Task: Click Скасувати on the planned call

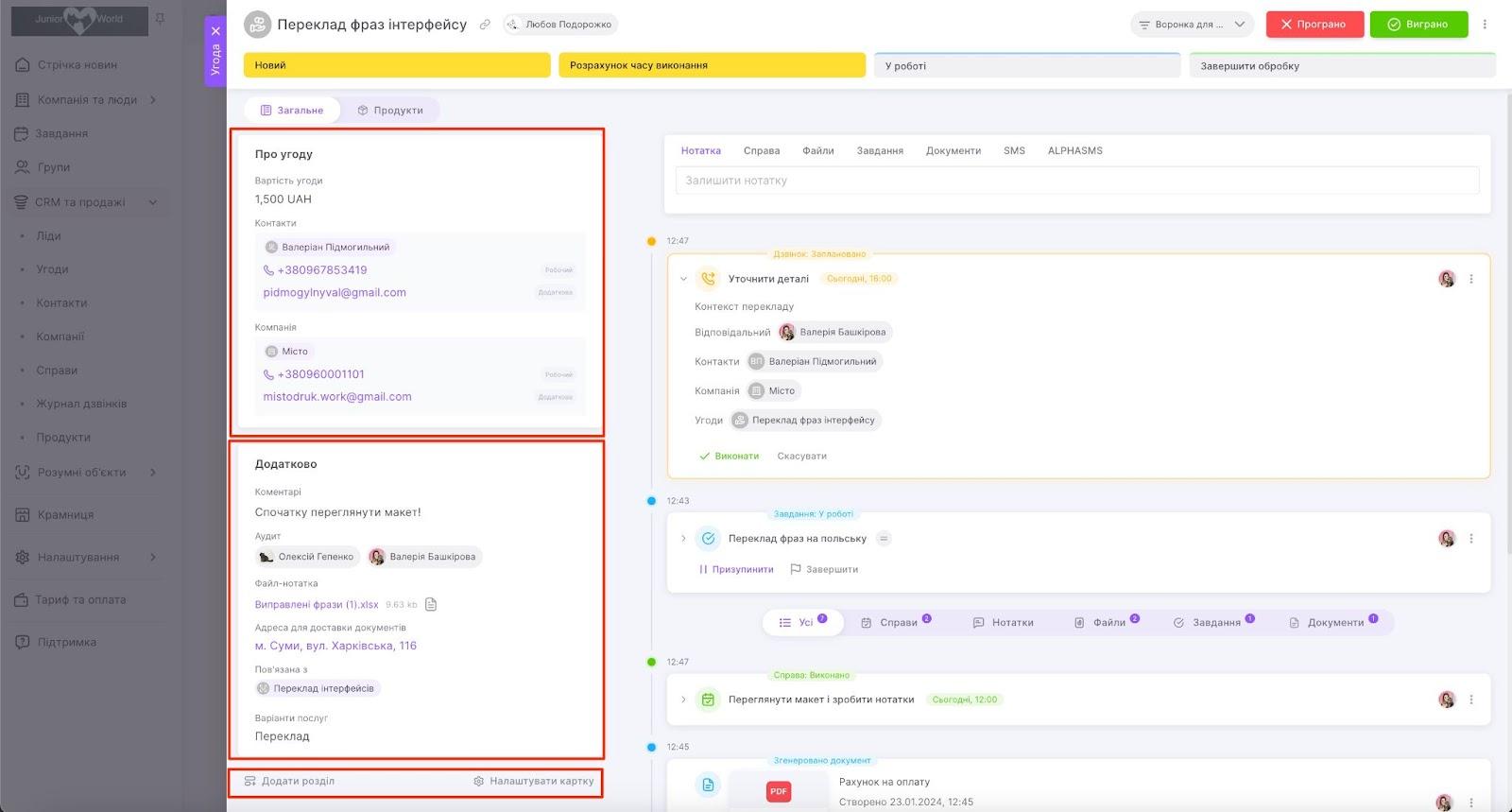Action: tap(802, 457)
